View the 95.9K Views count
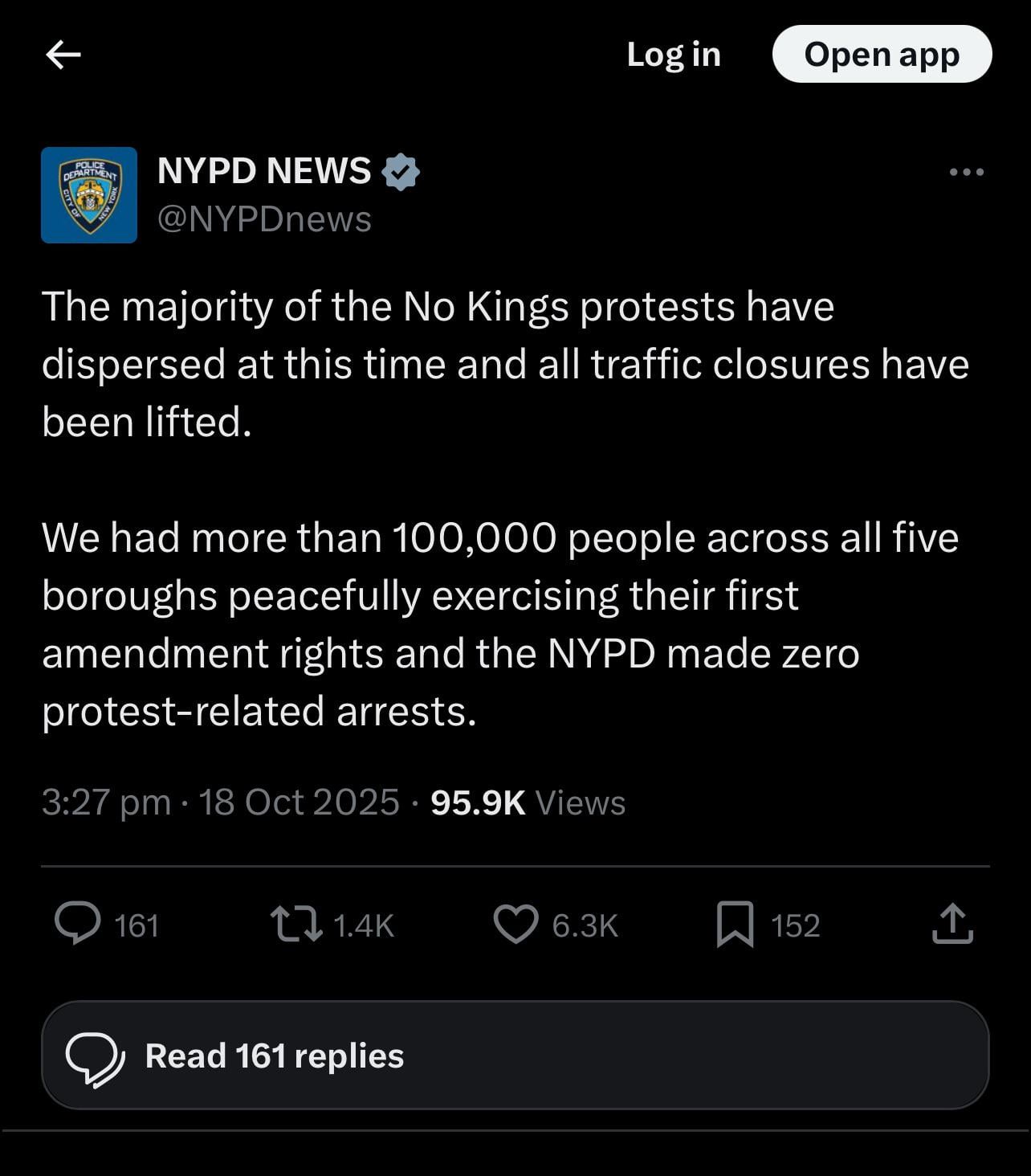This screenshot has height=1176, width=1031. (x=528, y=802)
